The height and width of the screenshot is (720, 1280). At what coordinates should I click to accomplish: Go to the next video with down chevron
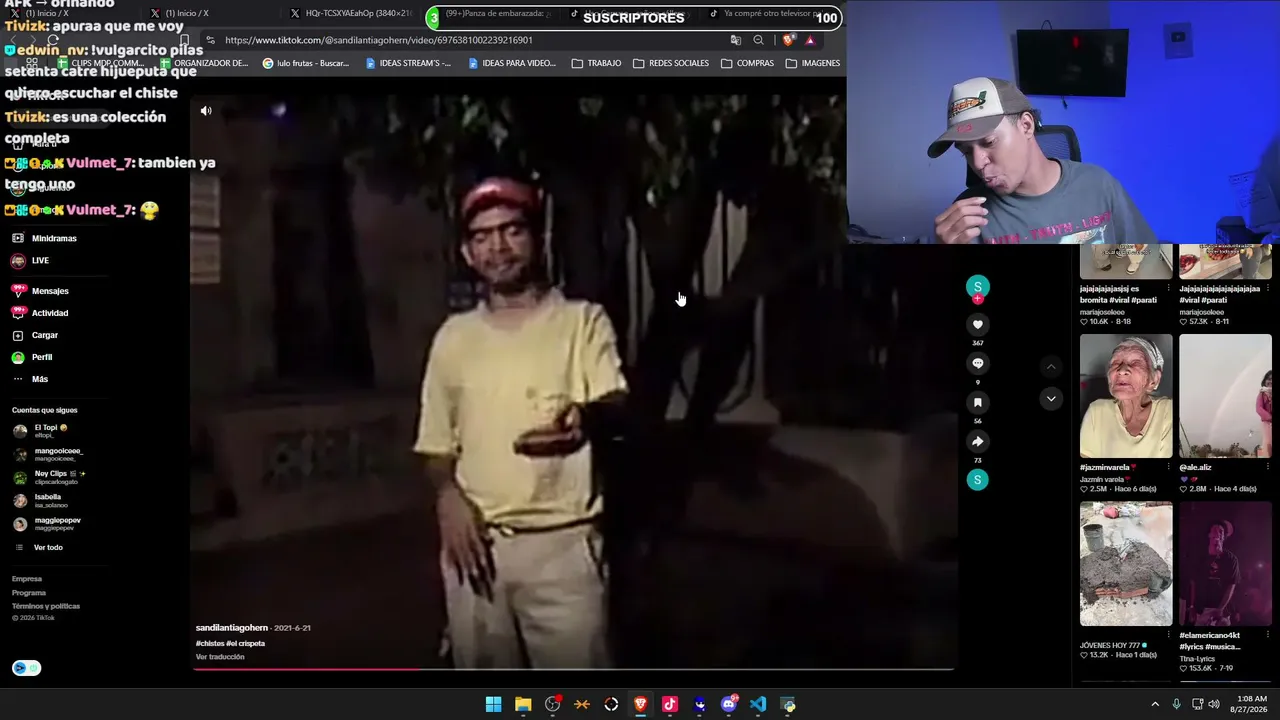1051,398
